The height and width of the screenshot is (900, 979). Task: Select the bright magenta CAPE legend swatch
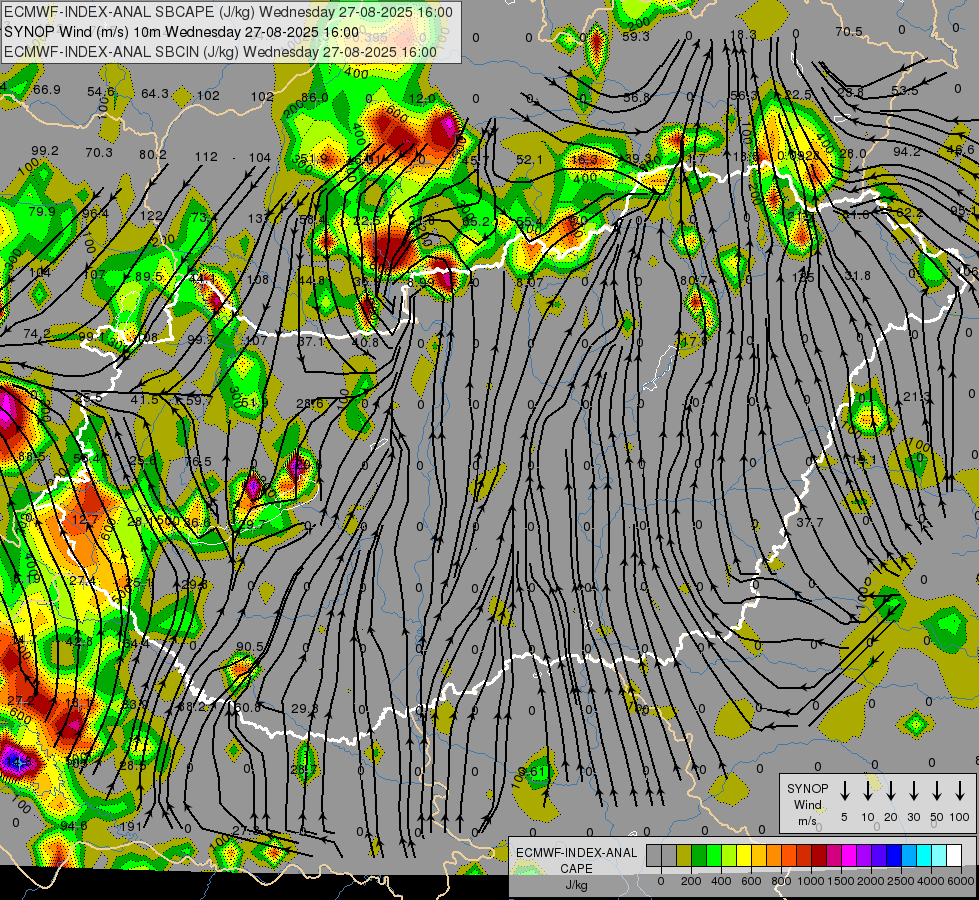coord(849,856)
